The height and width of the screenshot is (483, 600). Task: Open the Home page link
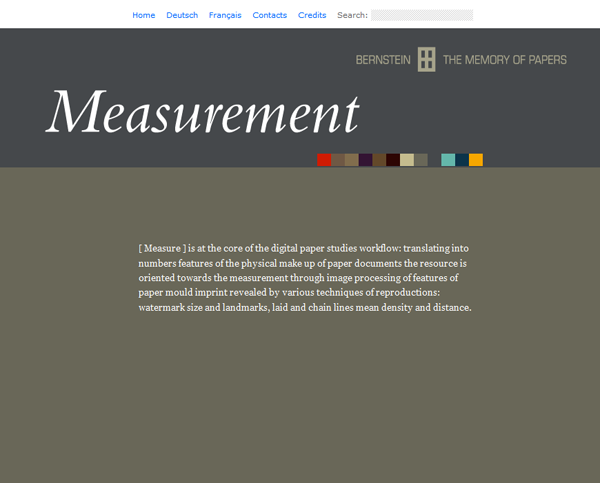[x=144, y=15]
